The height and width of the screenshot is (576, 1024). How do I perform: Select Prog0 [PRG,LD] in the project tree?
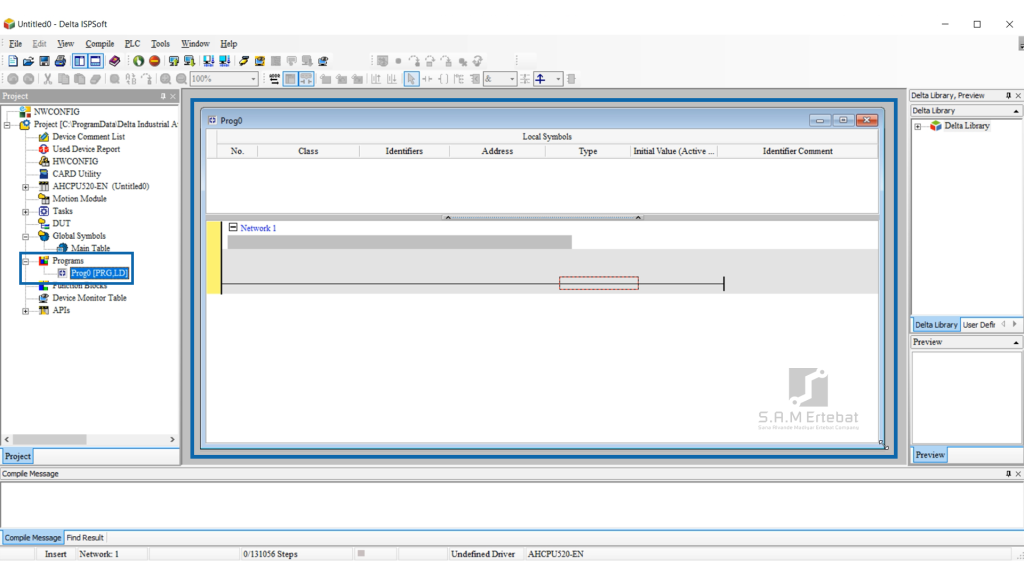coord(99,273)
